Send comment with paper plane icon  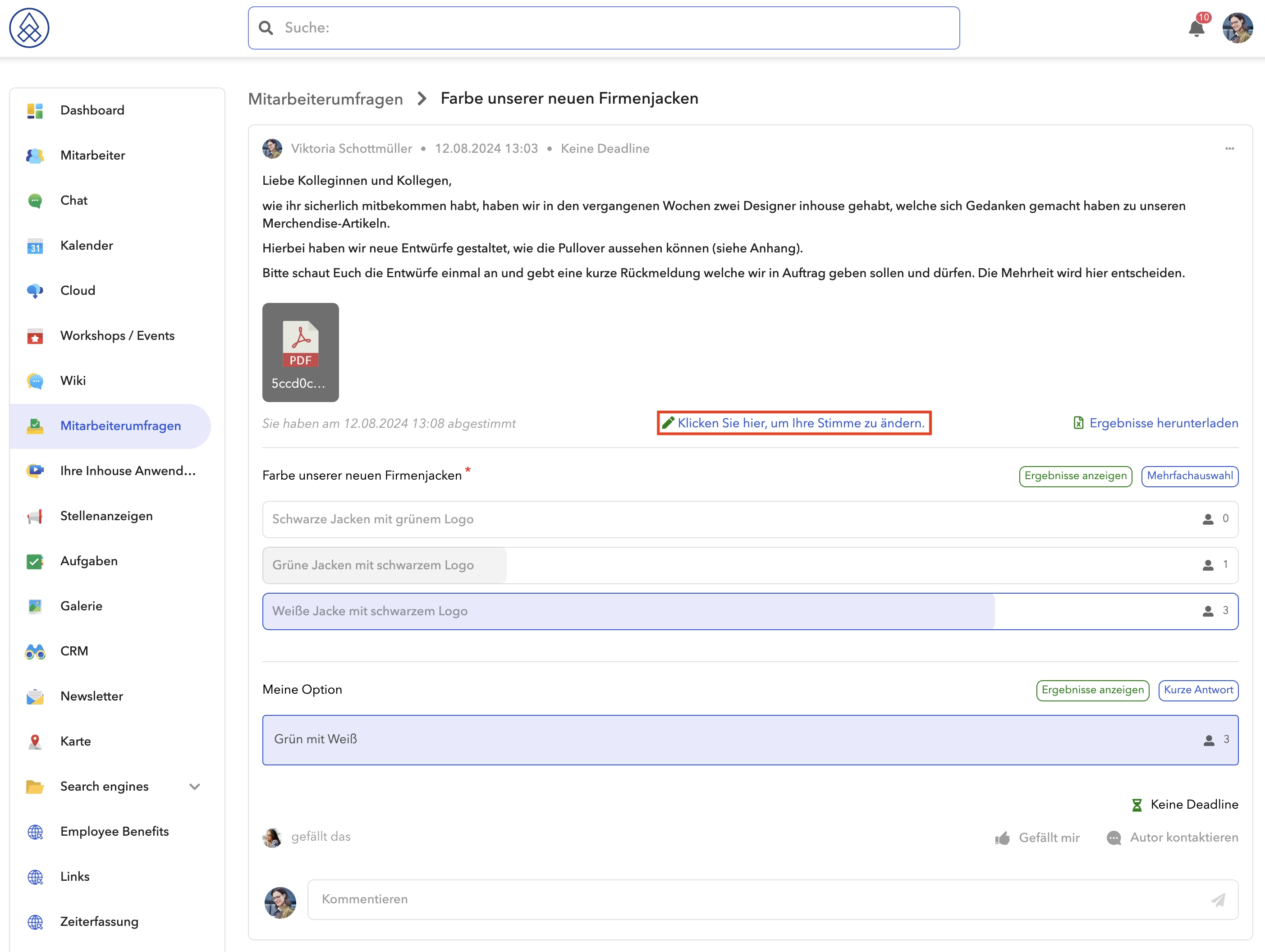tap(1218, 899)
